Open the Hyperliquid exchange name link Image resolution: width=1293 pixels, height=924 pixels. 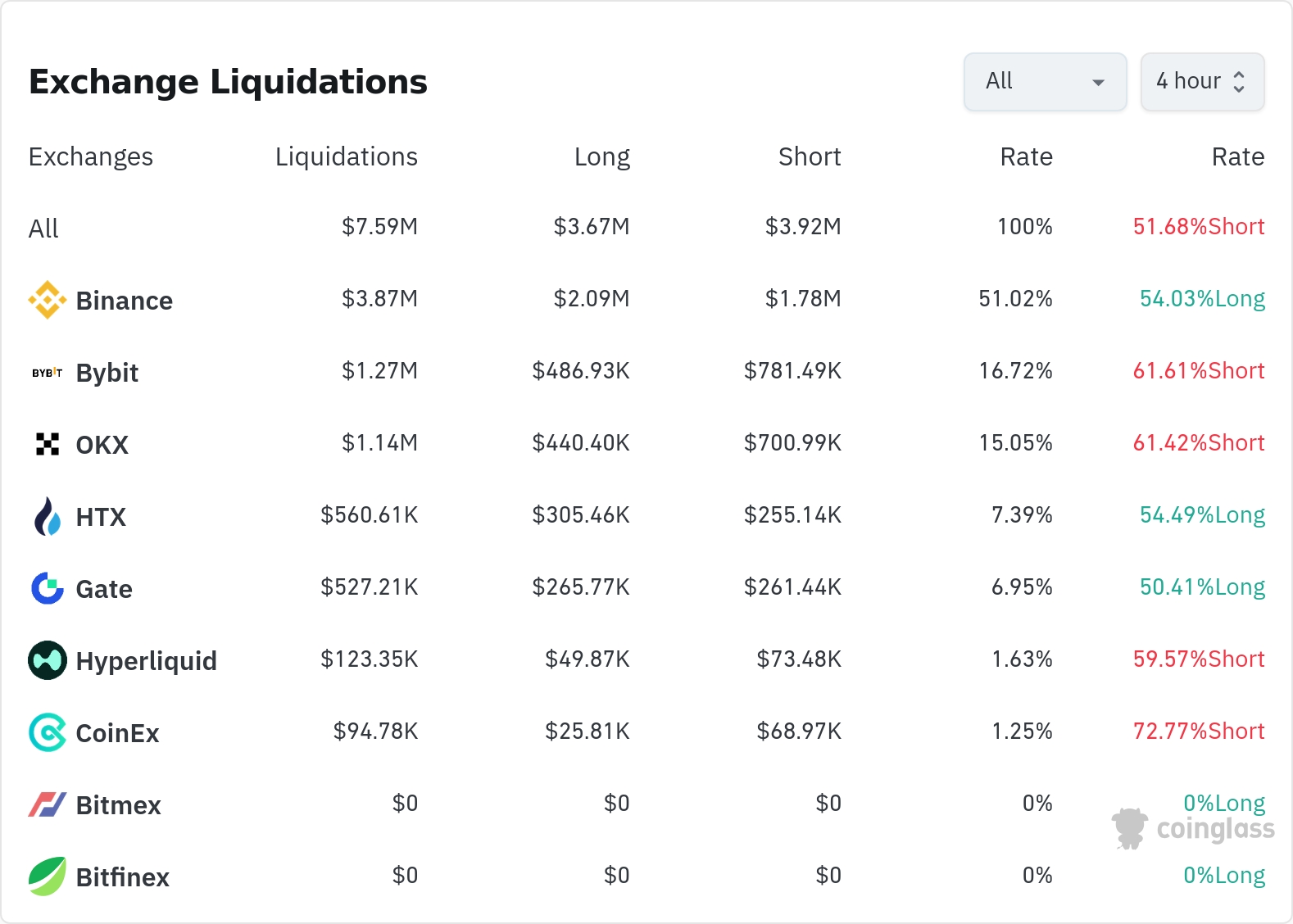coord(146,661)
